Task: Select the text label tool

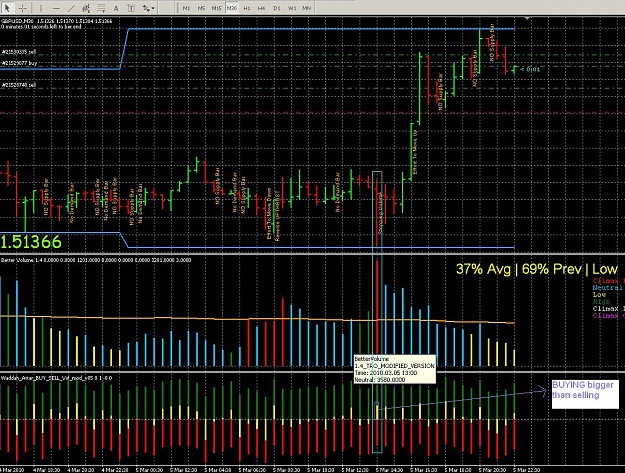Action: [131, 8]
